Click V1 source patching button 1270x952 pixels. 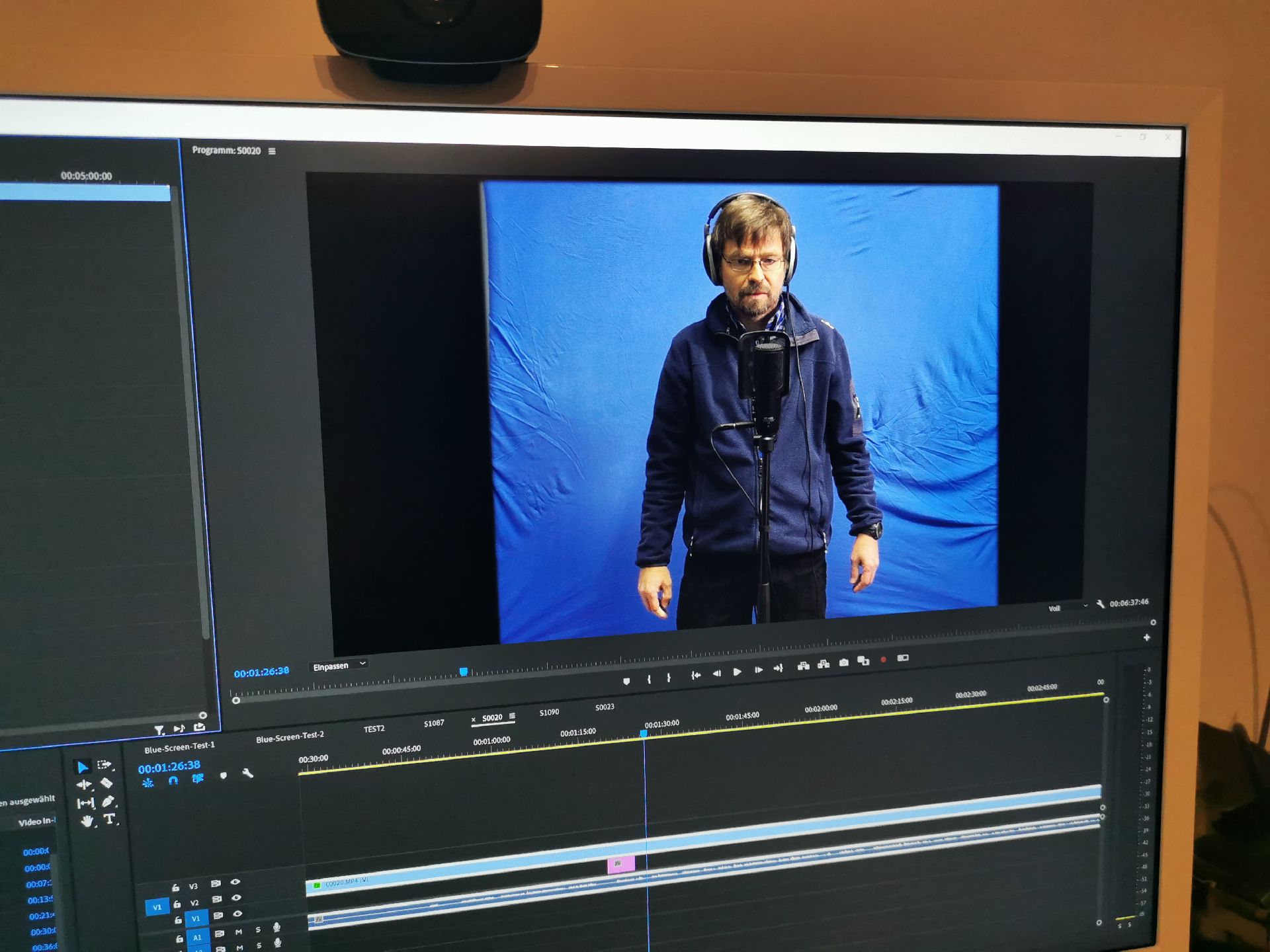tap(157, 907)
